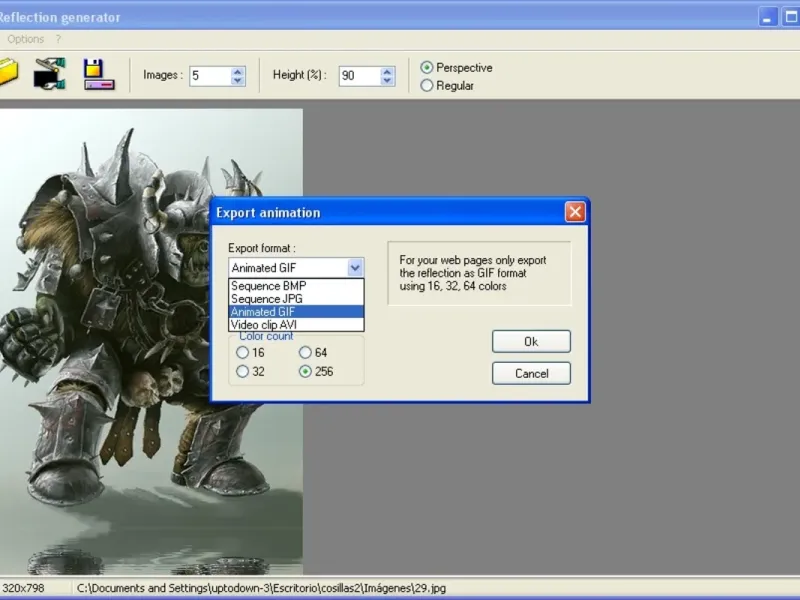Select the Perspective radio button
The height and width of the screenshot is (600, 800).
point(427,68)
